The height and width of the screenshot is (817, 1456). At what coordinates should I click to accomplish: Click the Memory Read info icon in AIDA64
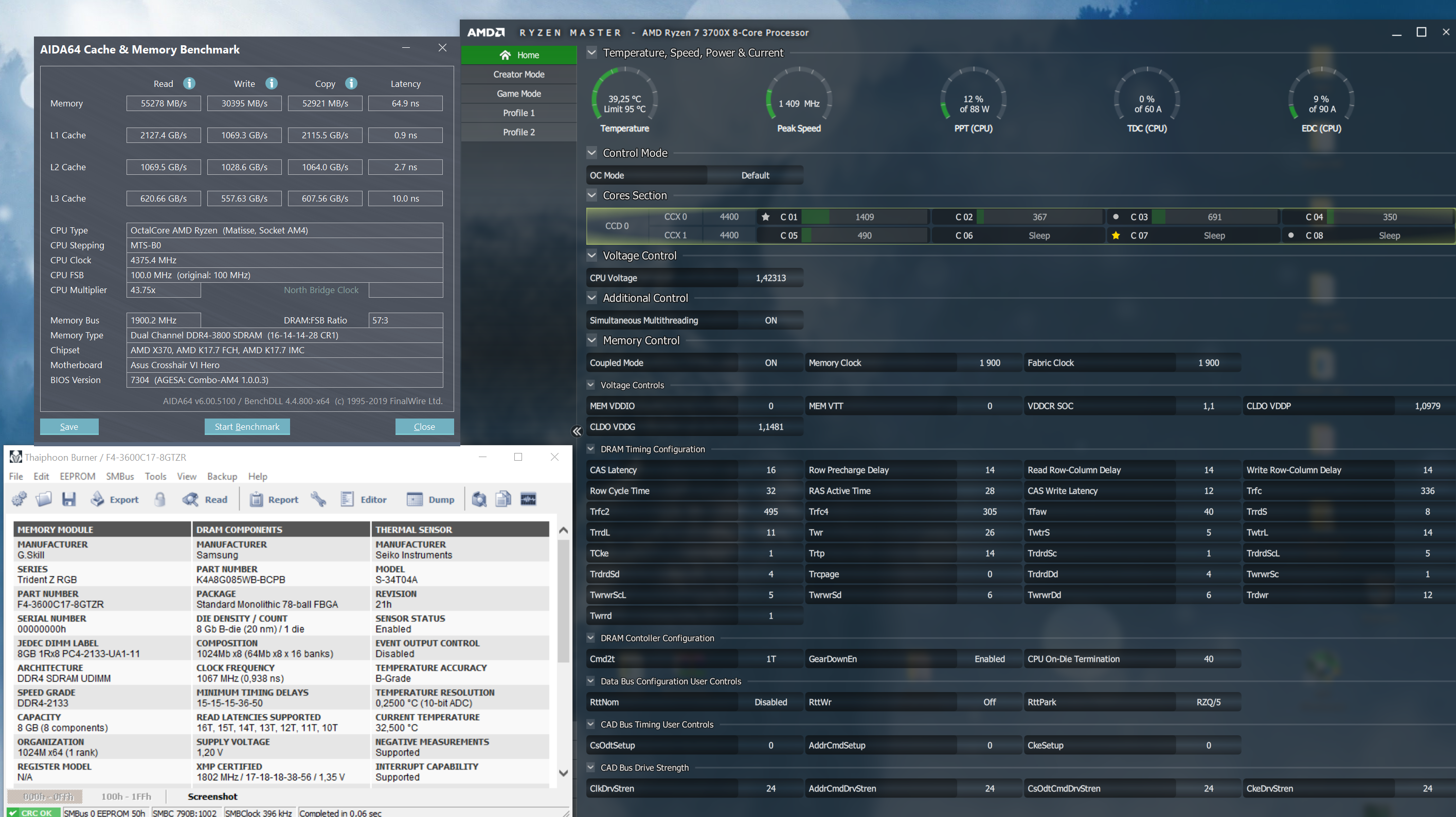tap(189, 84)
